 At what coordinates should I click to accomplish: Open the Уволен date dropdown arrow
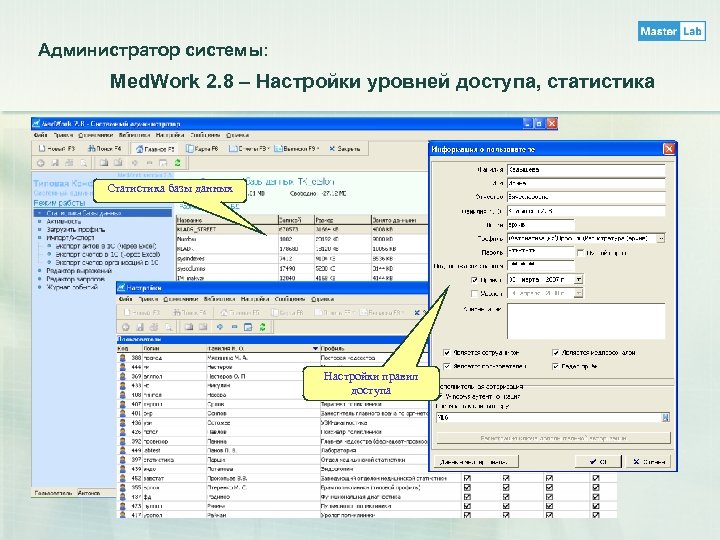pyautogui.click(x=579, y=293)
